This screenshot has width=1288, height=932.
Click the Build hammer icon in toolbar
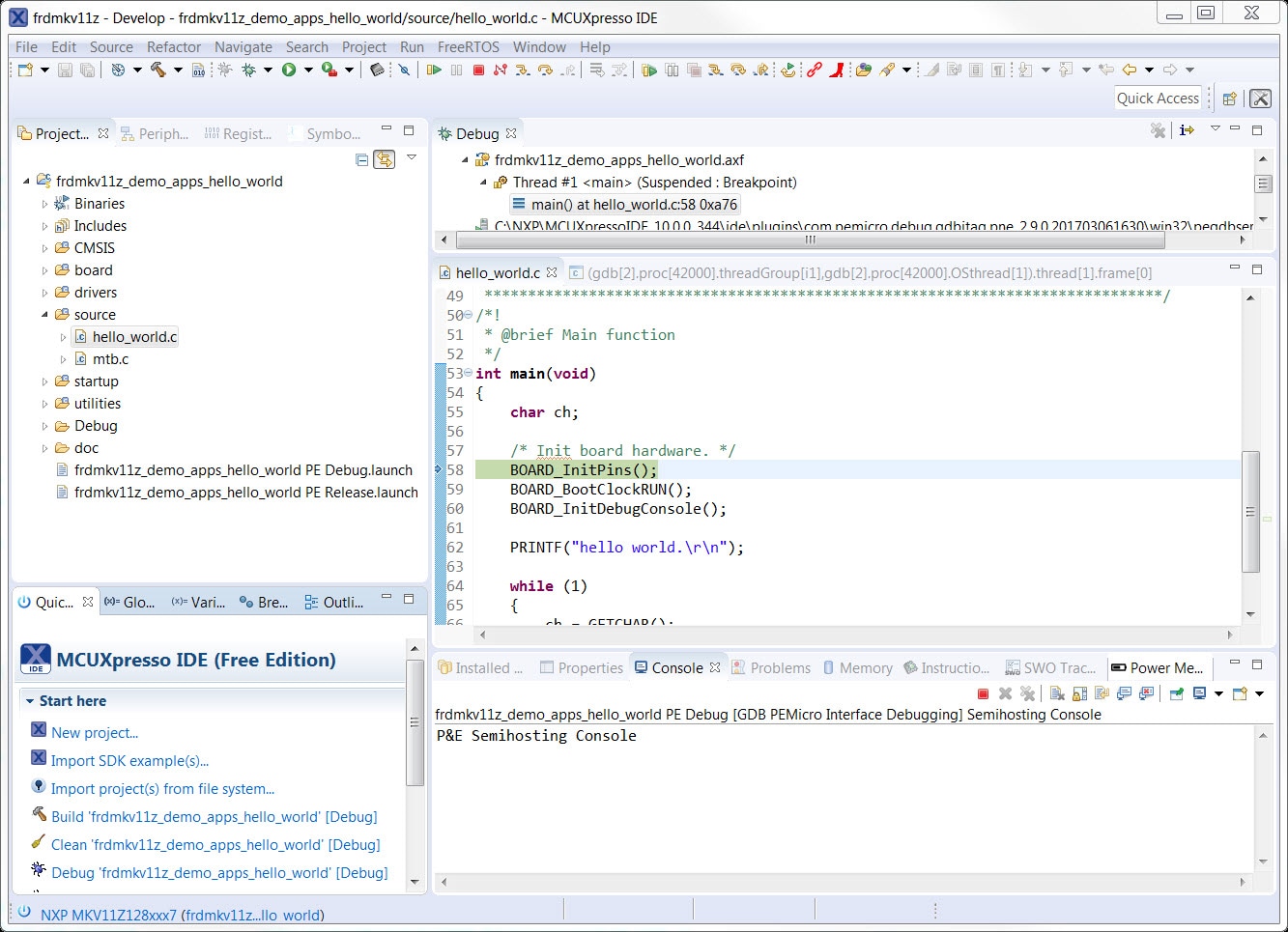(x=158, y=70)
